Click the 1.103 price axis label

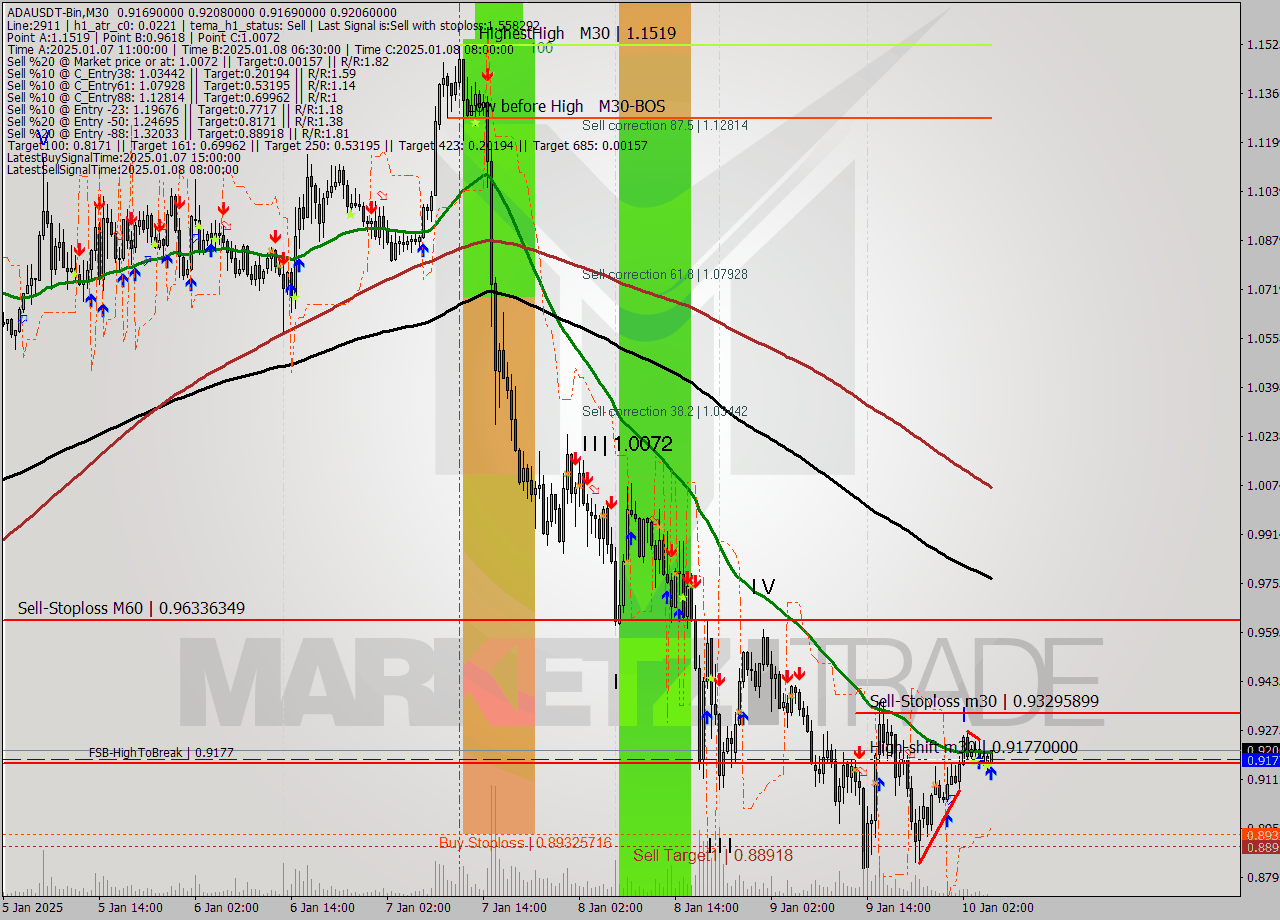[x=1262, y=191]
